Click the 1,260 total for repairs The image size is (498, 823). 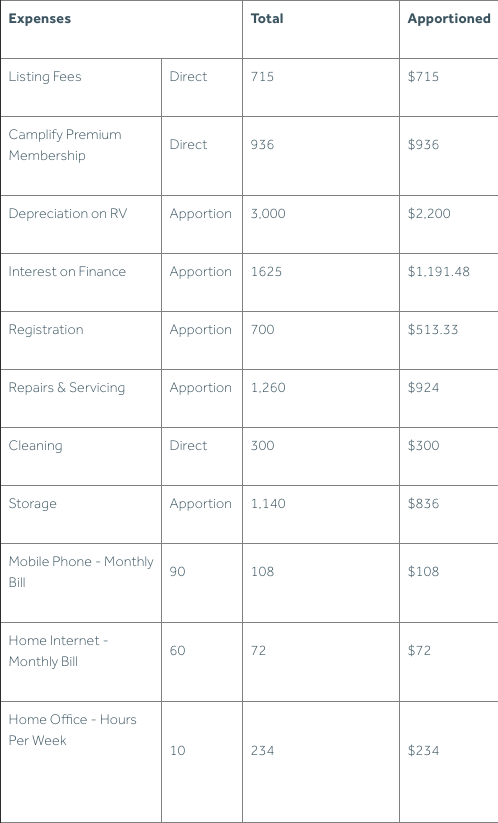[268, 388]
